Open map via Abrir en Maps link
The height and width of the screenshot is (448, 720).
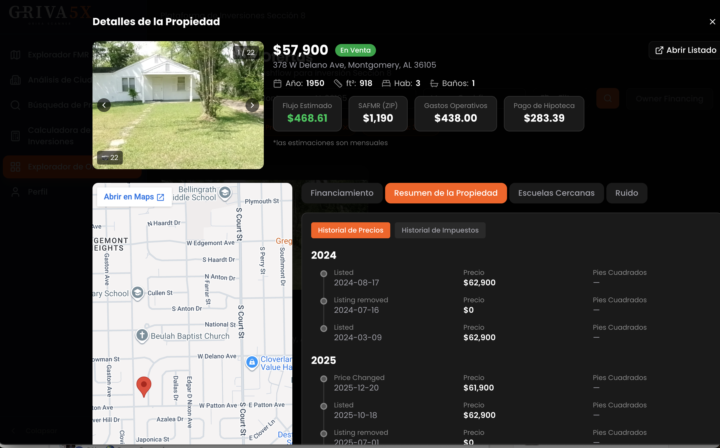pos(134,197)
